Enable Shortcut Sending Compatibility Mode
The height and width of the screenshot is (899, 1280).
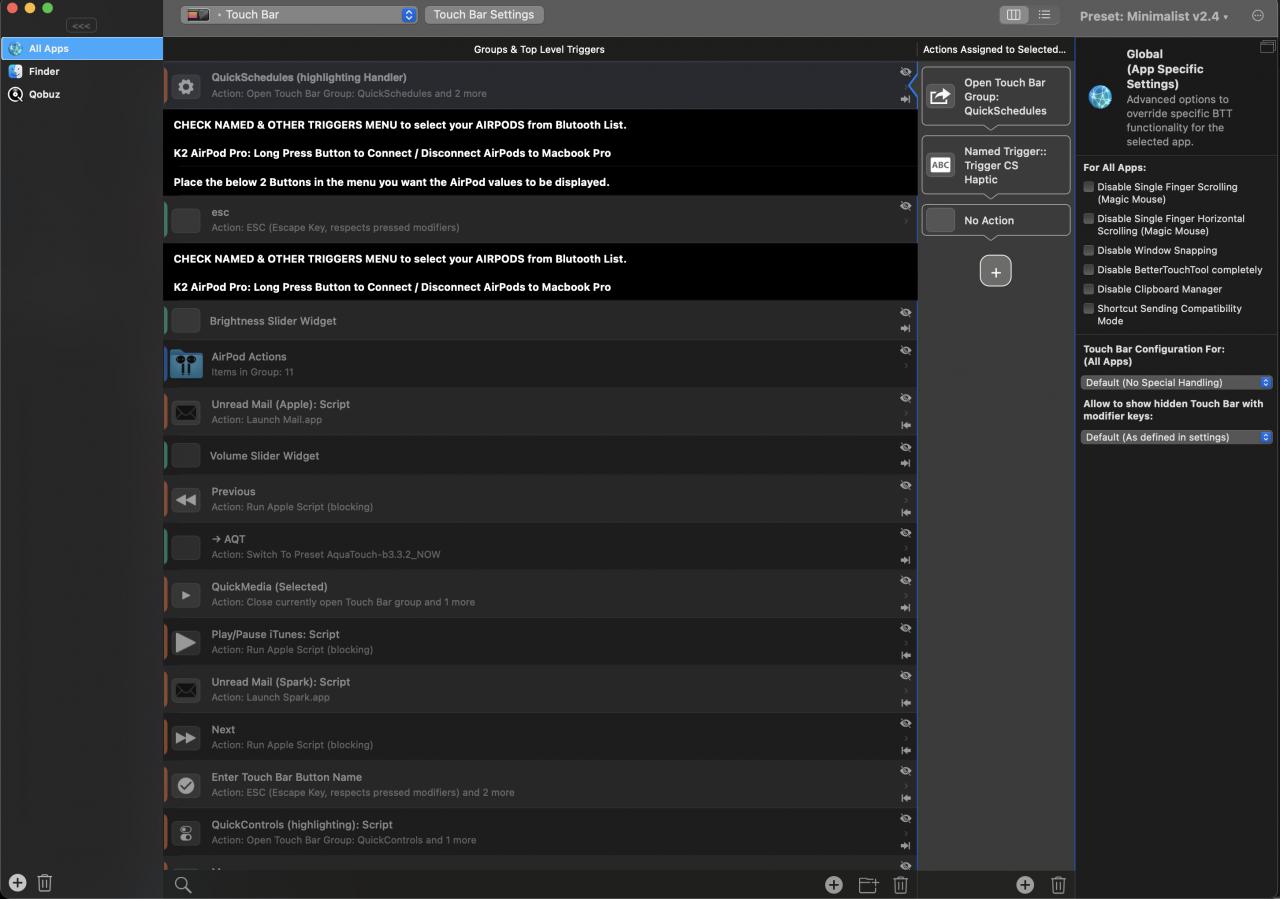tap(1089, 308)
